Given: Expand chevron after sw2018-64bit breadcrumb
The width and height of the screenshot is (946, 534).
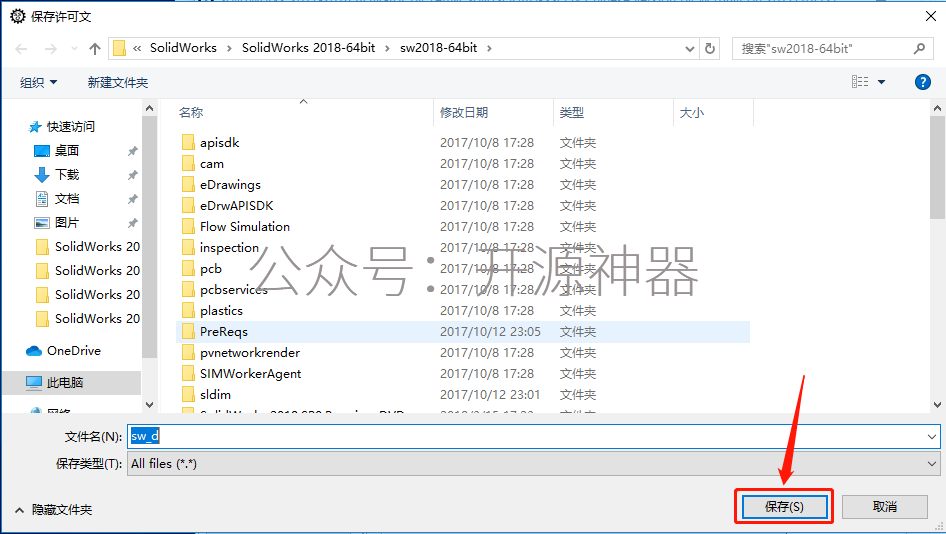Looking at the screenshot, I should pyautogui.click(x=489, y=48).
